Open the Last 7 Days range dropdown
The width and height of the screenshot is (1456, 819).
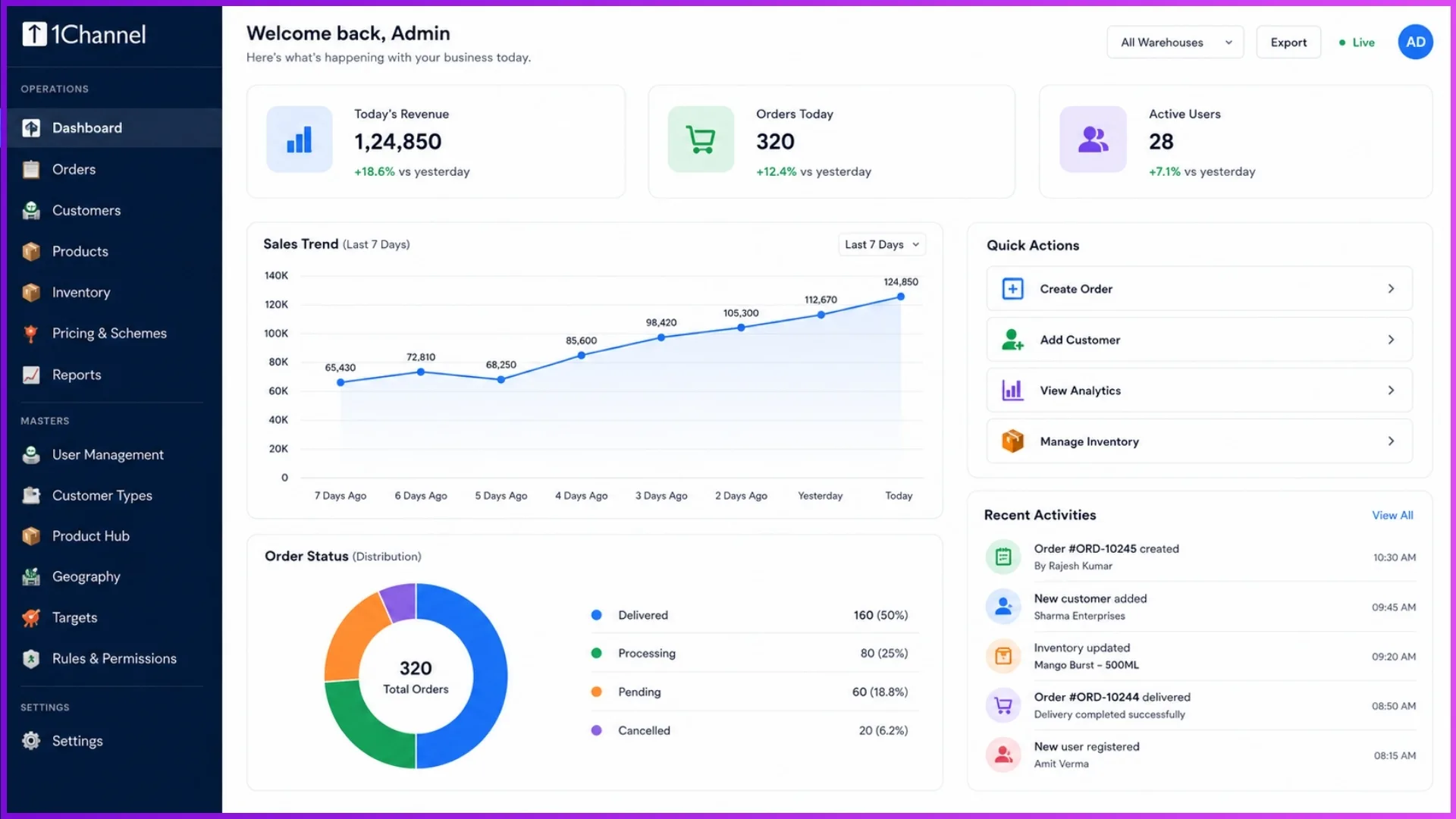tap(882, 244)
